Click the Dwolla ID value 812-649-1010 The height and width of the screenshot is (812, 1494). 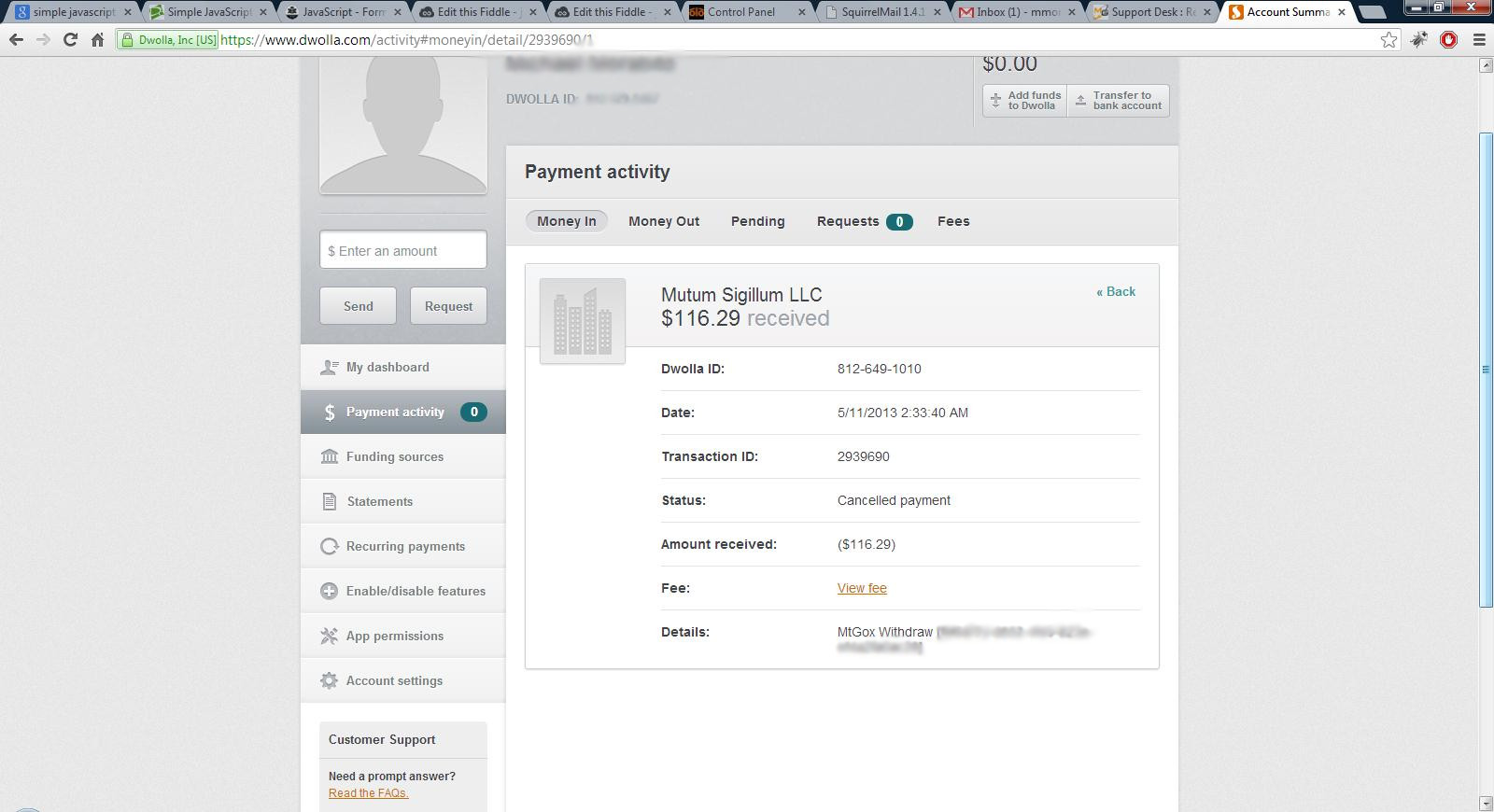880,369
